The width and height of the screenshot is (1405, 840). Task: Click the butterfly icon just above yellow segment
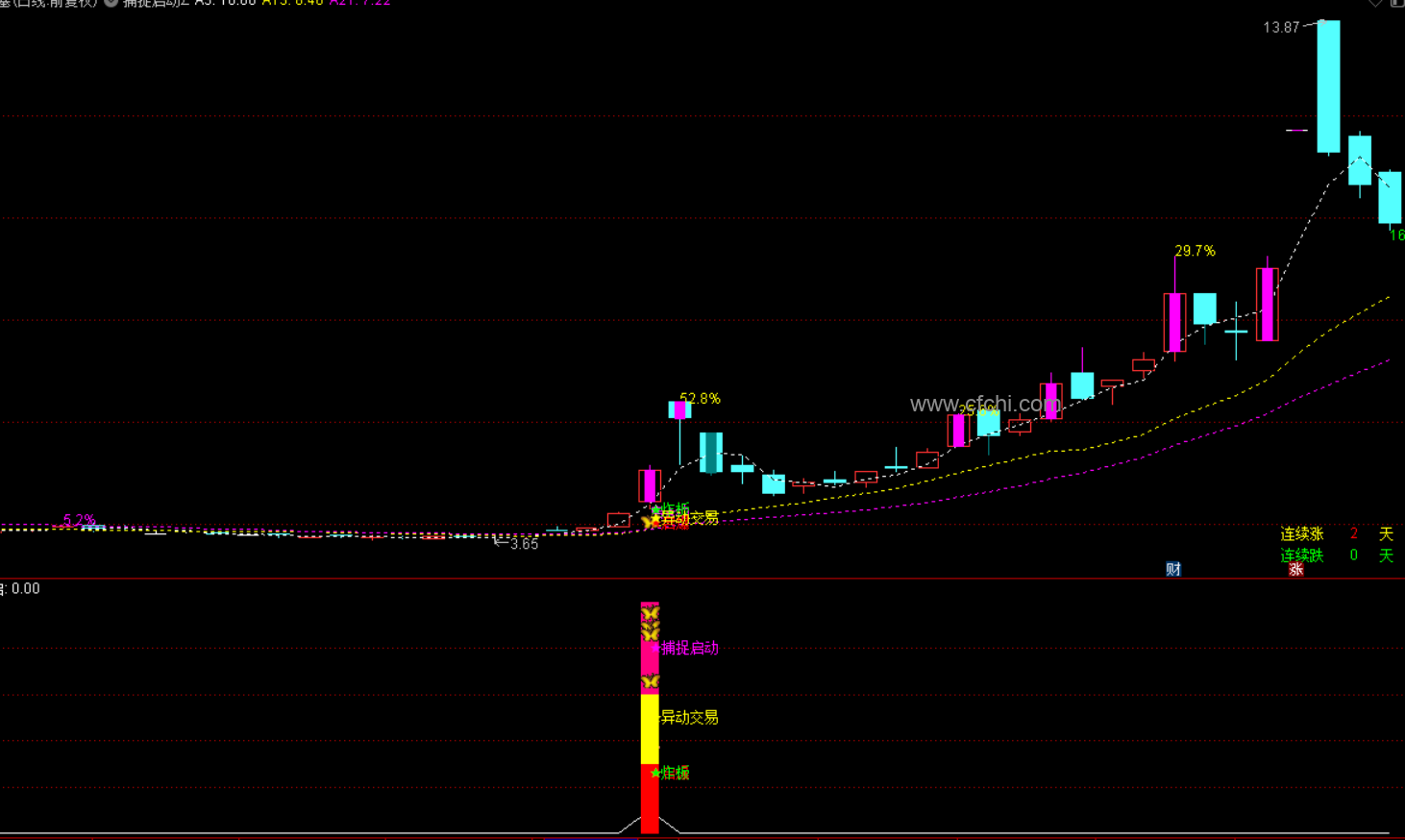tap(650, 682)
